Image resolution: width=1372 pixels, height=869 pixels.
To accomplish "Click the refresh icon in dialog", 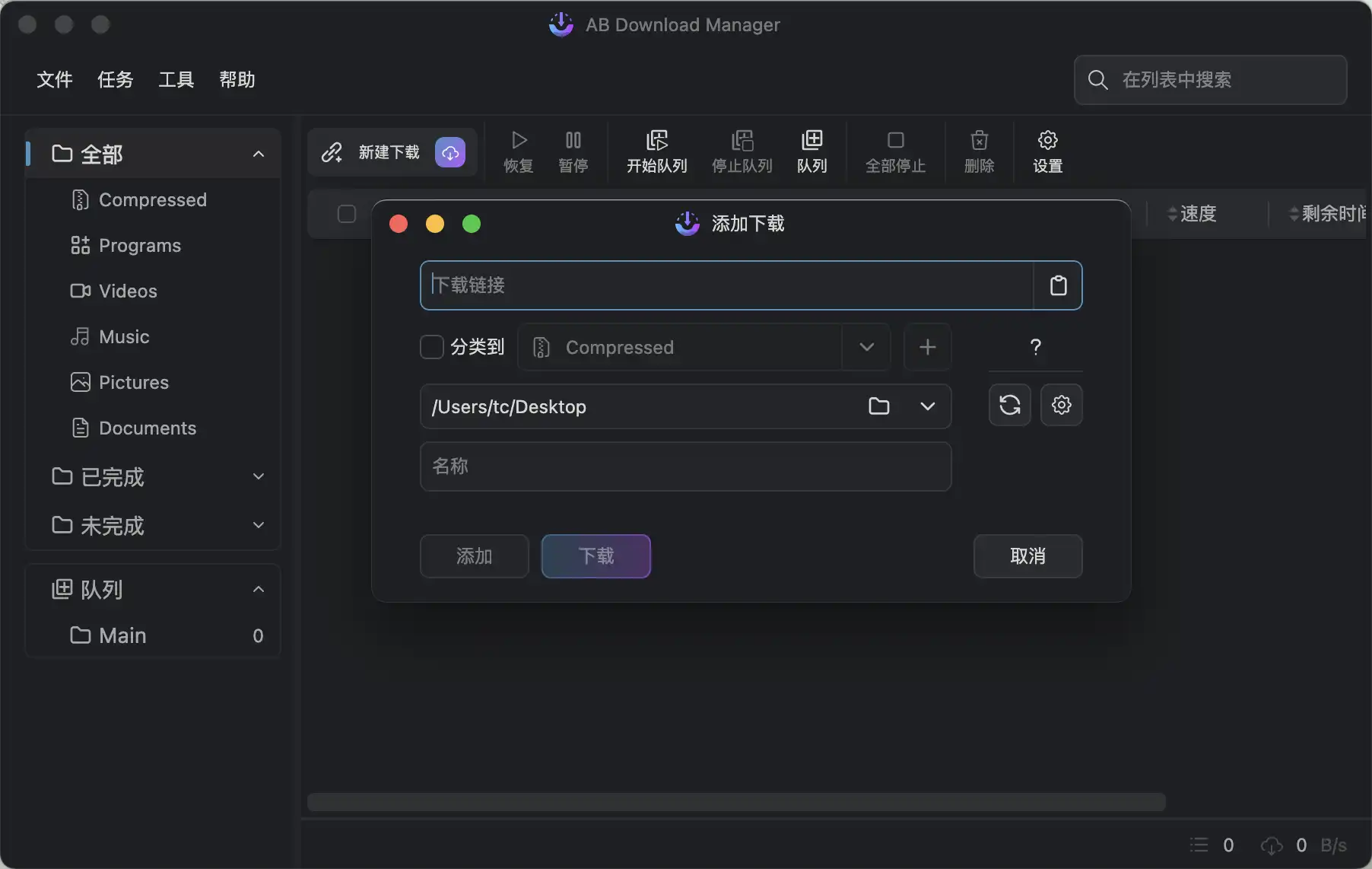I will [x=1010, y=405].
